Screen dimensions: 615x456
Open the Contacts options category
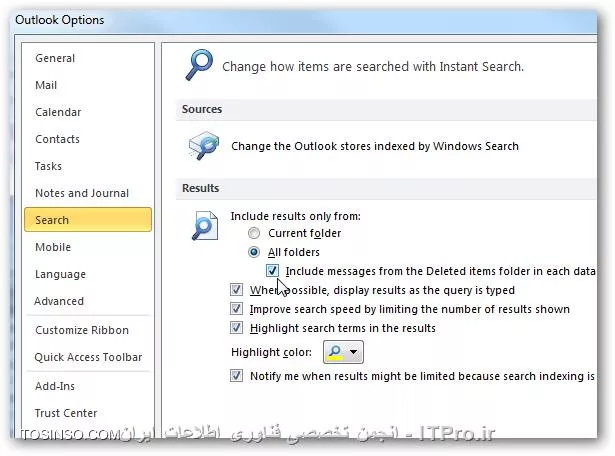tap(57, 139)
